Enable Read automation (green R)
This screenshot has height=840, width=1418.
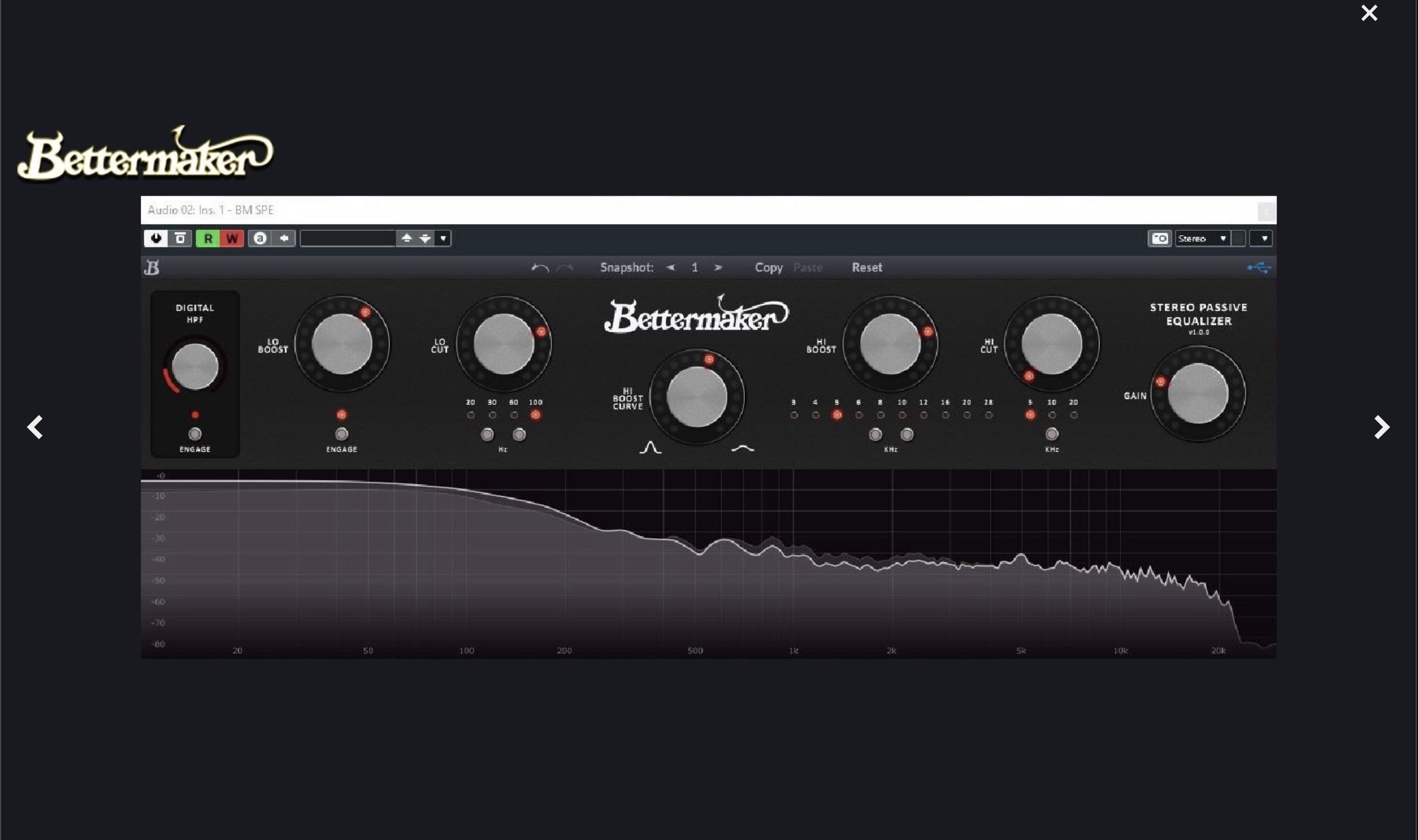pyautogui.click(x=208, y=238)
